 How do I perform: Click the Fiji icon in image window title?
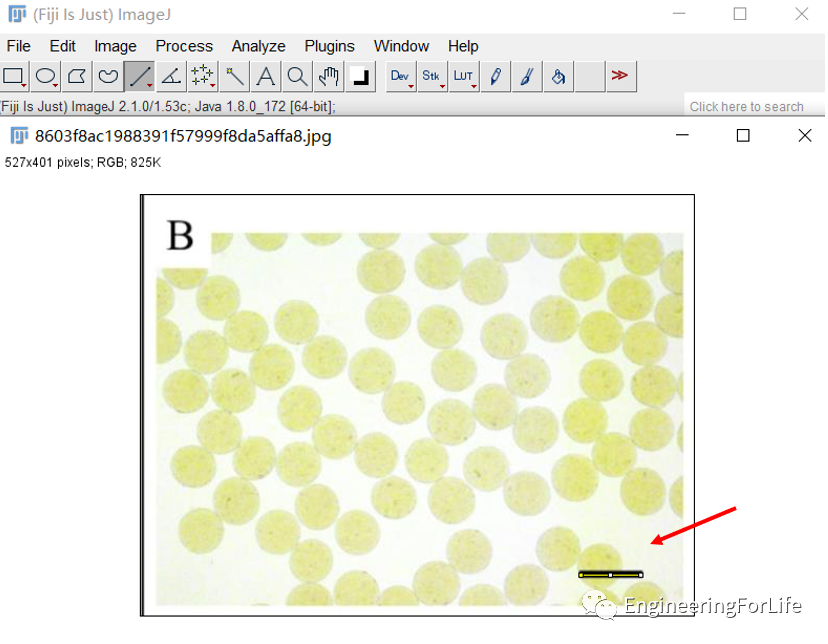(20, 136)
